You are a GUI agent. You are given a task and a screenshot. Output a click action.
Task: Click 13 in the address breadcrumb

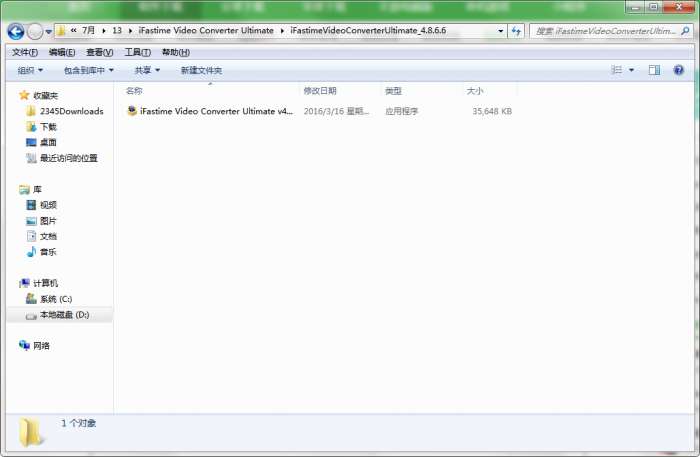click(117, 30)
